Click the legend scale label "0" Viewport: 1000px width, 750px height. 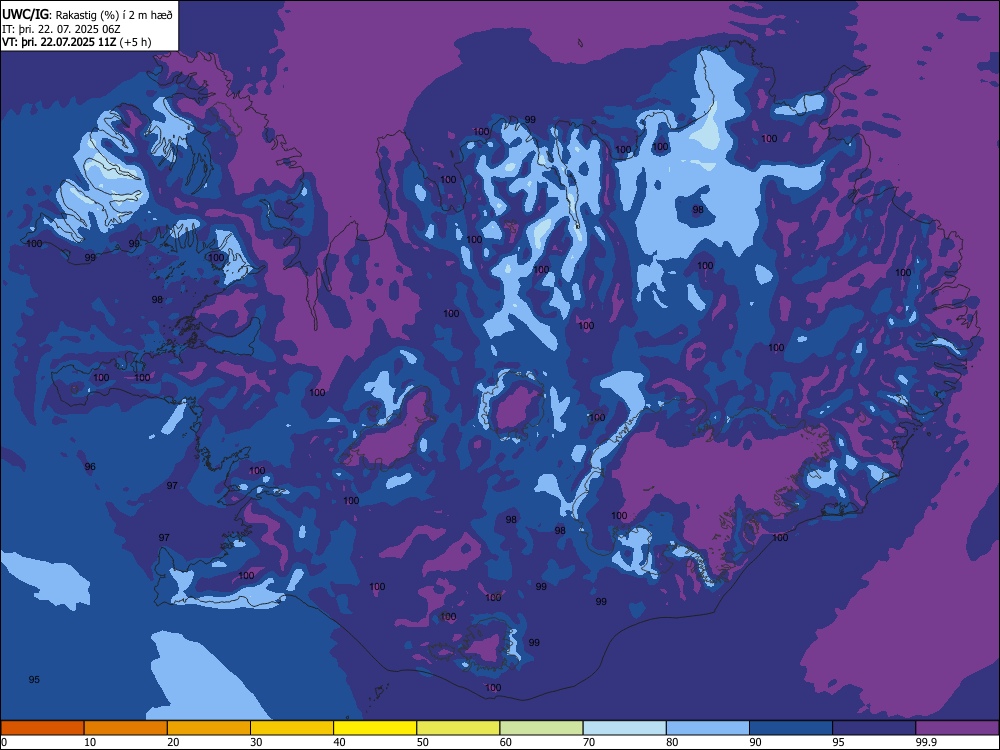pos(3,742)
